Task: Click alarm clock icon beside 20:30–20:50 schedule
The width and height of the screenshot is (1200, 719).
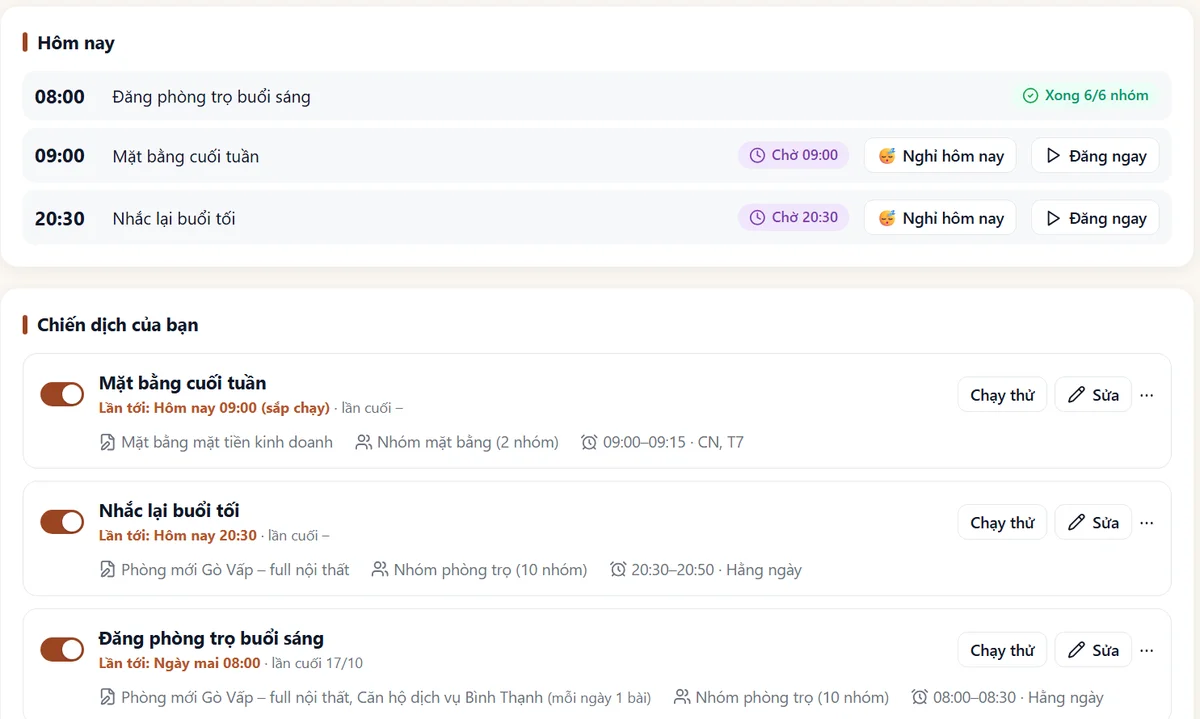Action: coord(618,570)
